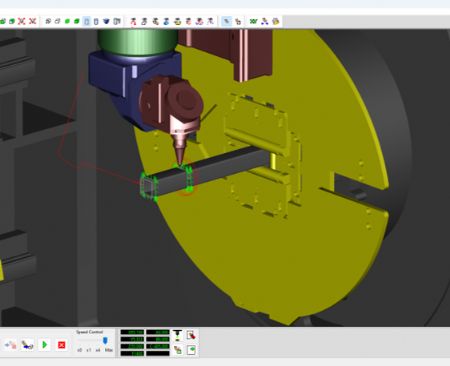Toggle the highlighted tube view icon
The width and height of the screenshot is (450, 366).
(87, 21)
